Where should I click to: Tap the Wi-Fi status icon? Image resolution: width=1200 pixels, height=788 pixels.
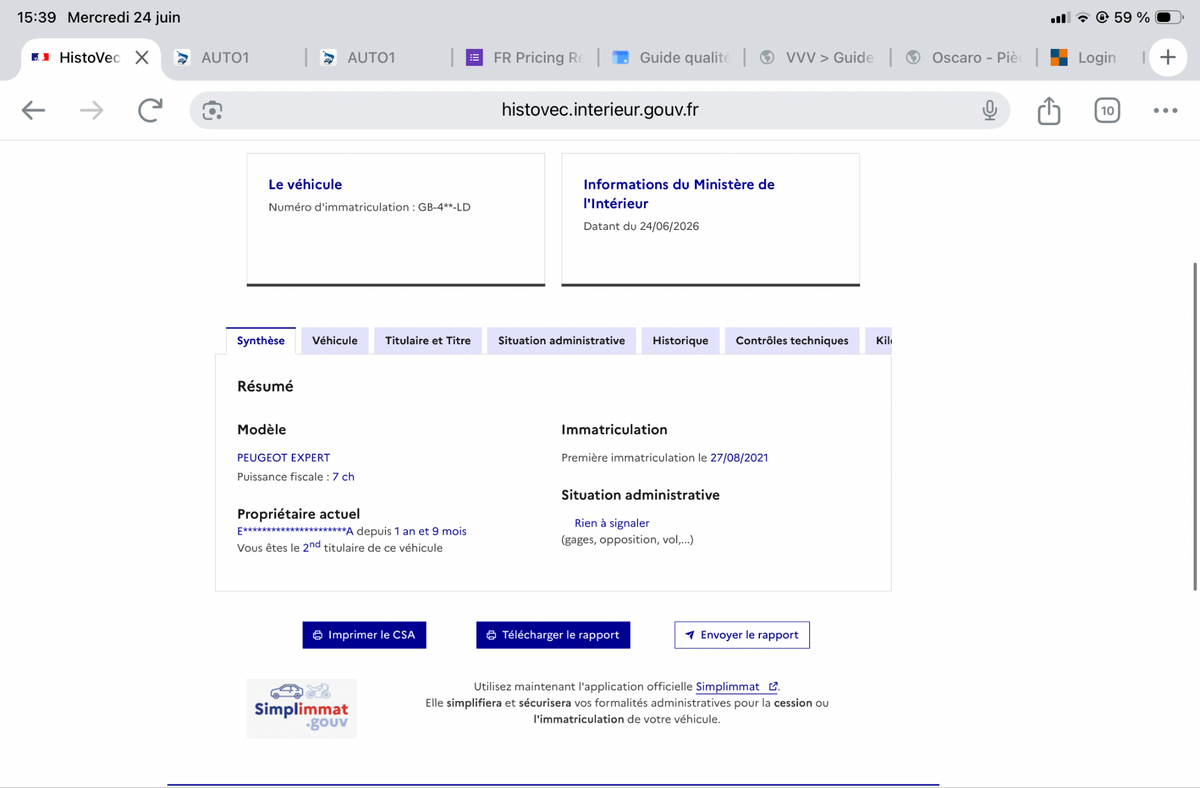(1082, 18)
